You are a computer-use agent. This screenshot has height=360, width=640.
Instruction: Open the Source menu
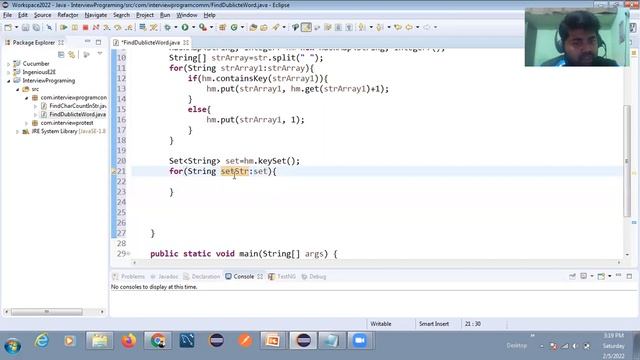(42, 15)
